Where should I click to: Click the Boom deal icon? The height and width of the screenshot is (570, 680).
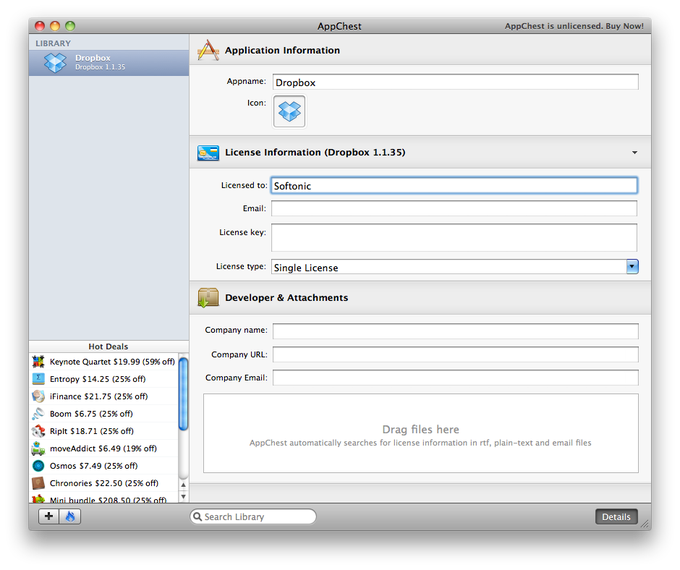(38, 413)
